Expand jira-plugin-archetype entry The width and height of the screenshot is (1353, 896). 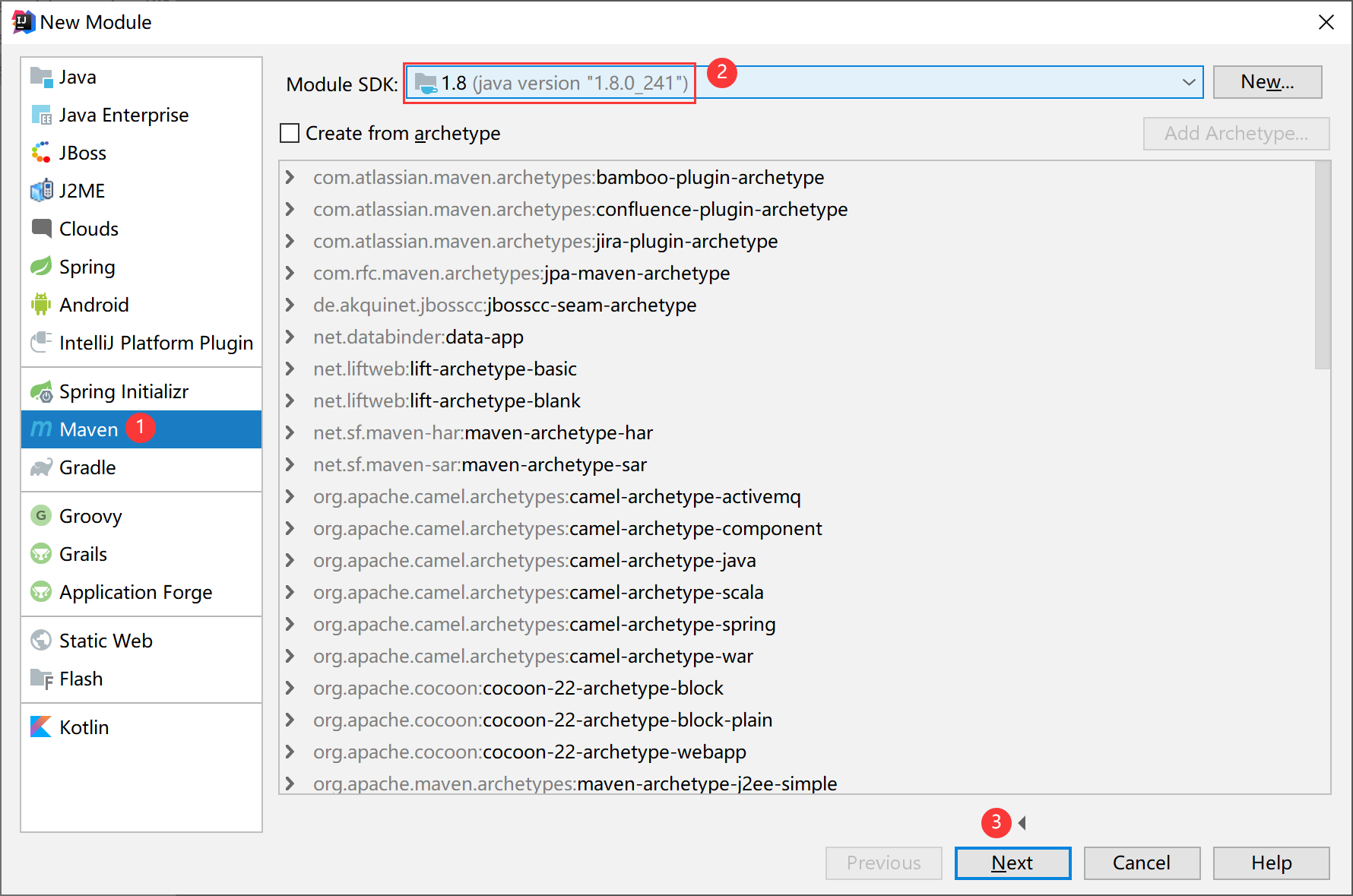290,241
